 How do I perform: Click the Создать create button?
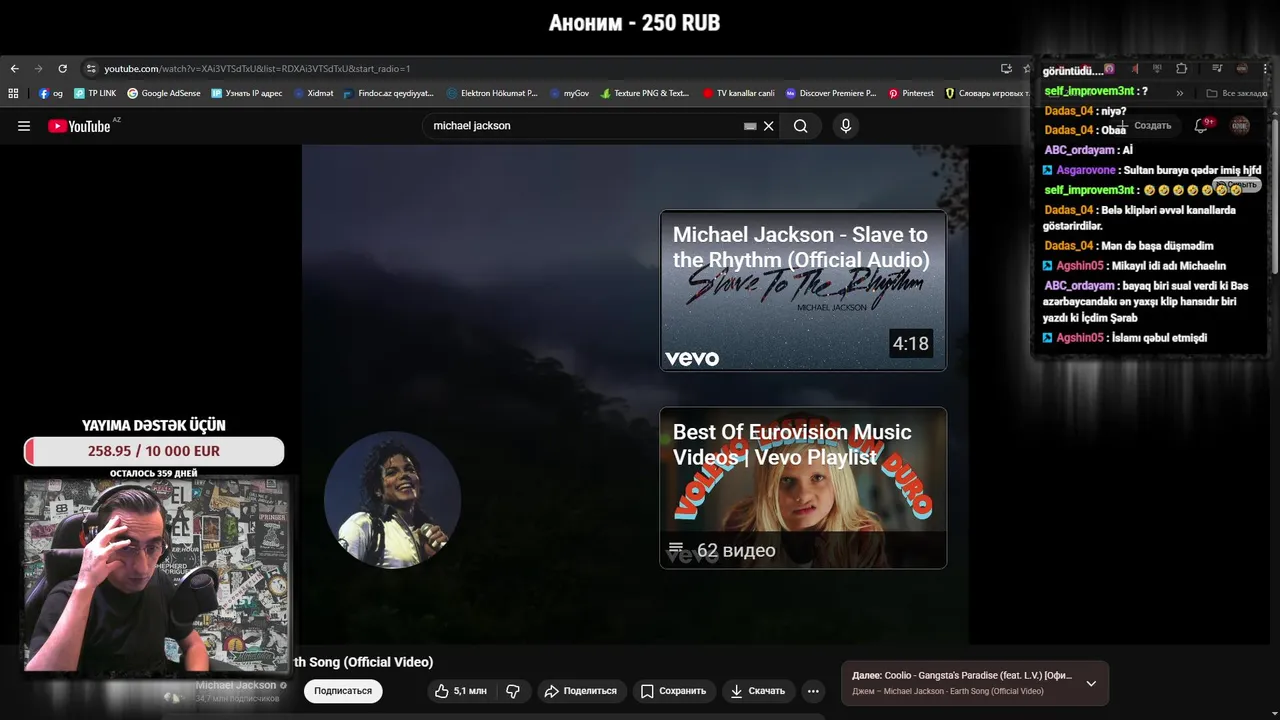click(1146, 126)
